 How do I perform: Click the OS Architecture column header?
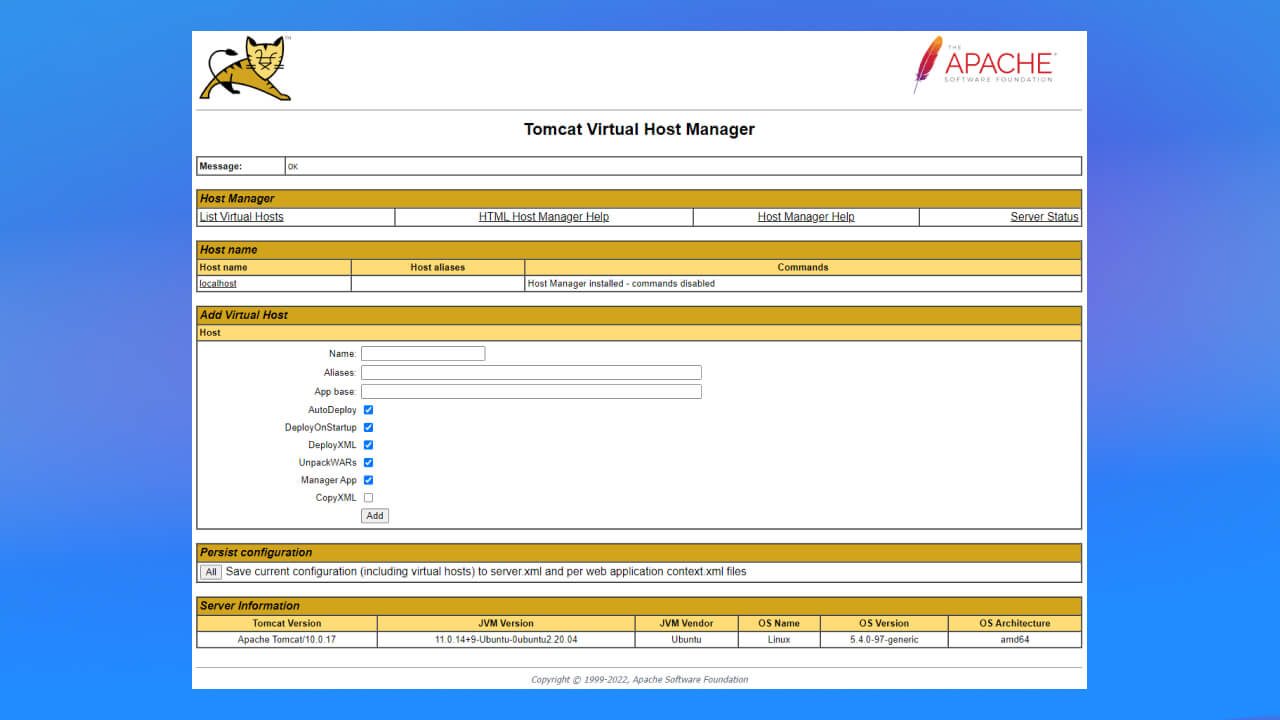click(x=1015, y=624)
